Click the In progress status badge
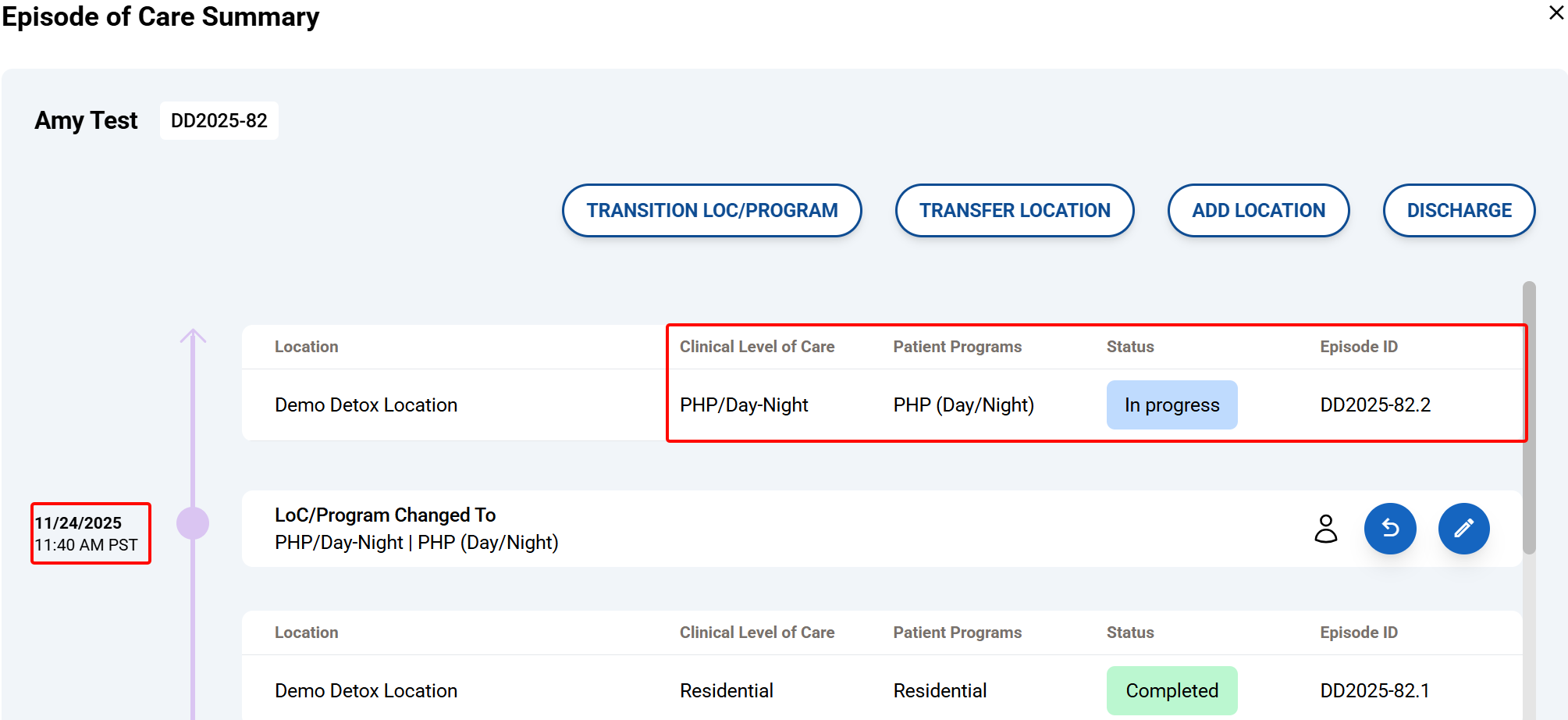 pyautogui.click(x=1171, y=405)
